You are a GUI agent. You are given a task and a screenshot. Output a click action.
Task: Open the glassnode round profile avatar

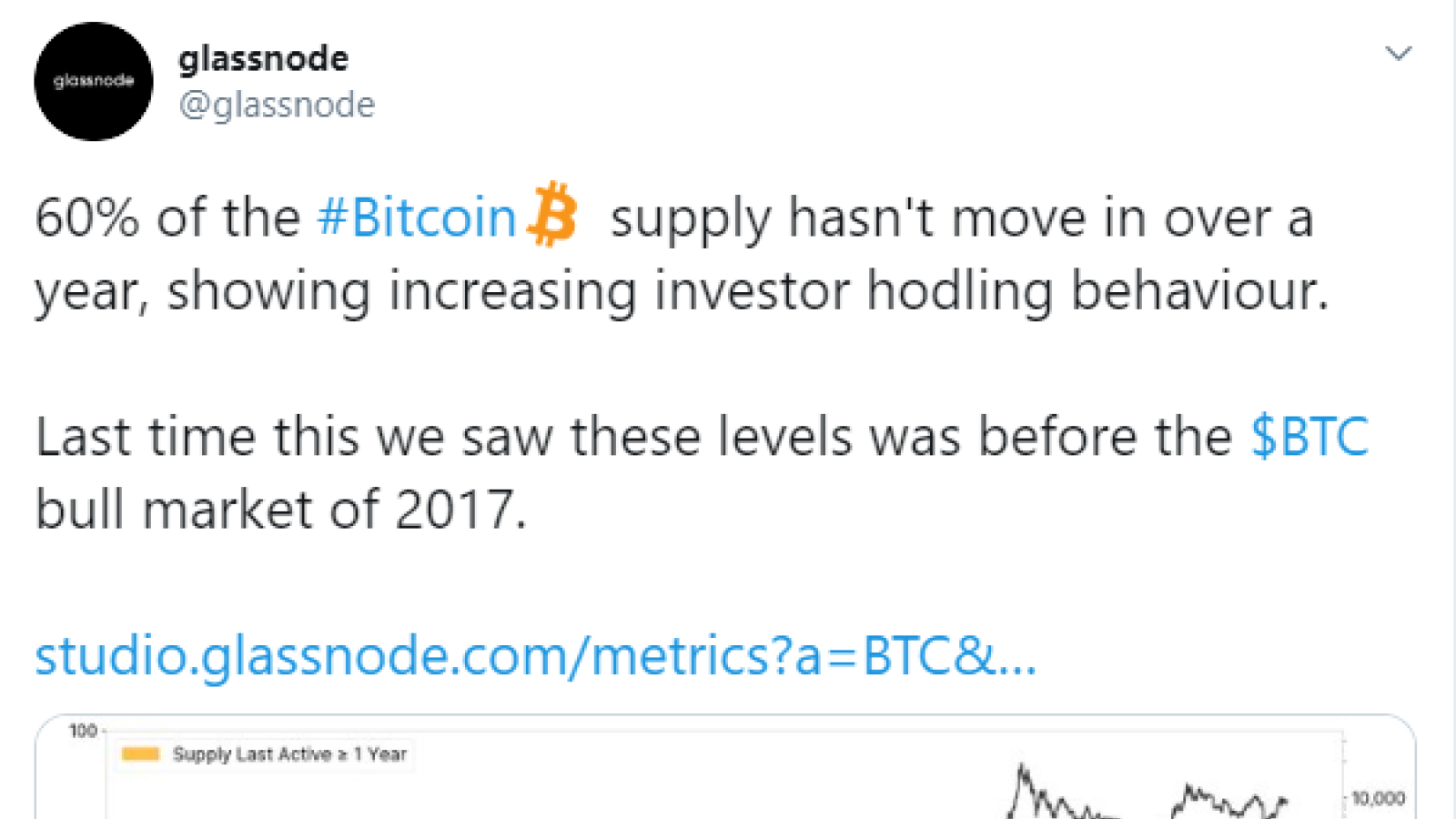pyautogui.click(x=94, y=82)
